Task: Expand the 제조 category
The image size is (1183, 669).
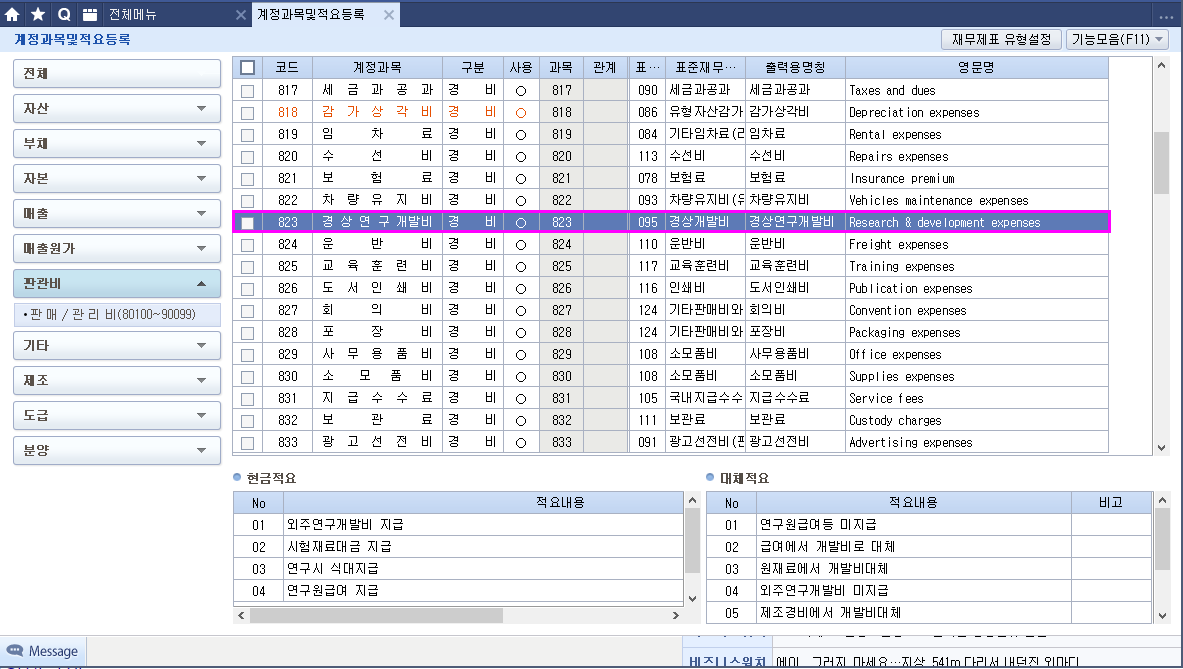Action: click(x=117, y=380)
